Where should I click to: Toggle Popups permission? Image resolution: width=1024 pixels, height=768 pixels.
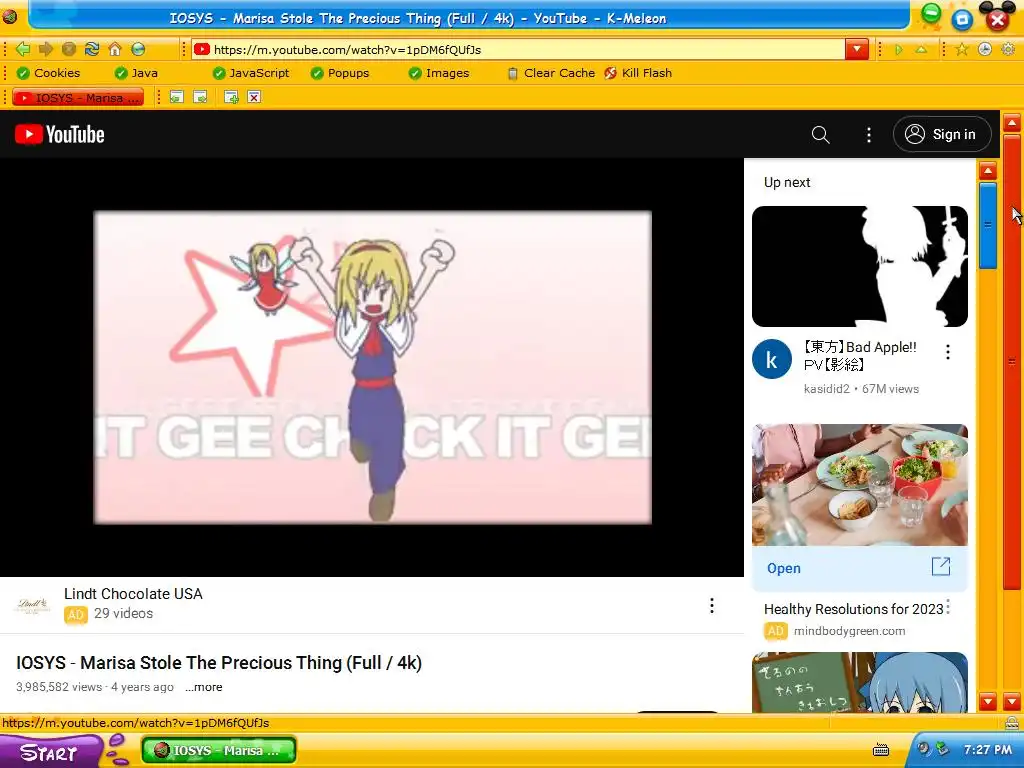(340, 73)
